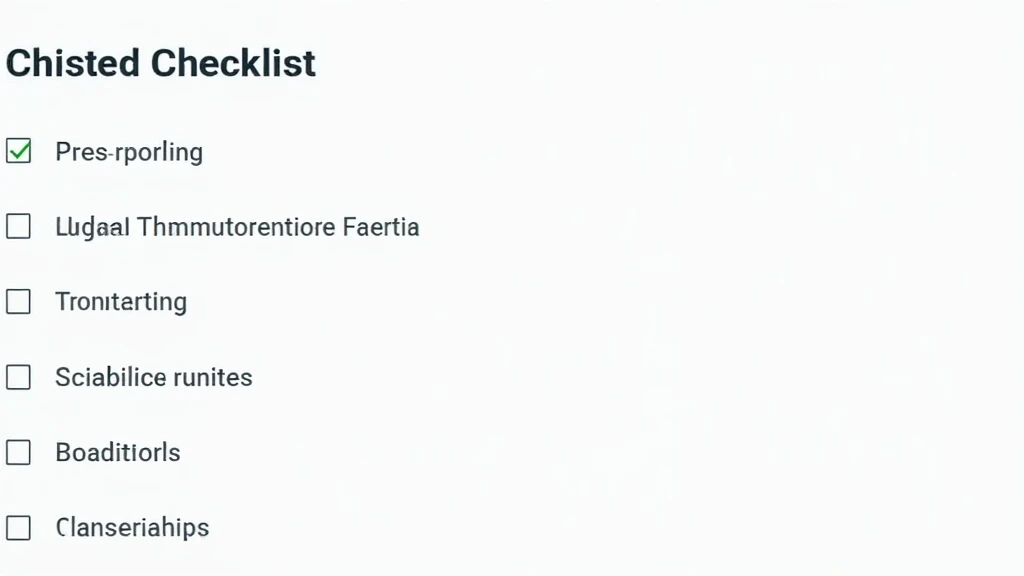Click the empty area right of Clanseriahips
This screenshot has width=1024, height=576.
(x=600, y=527)
